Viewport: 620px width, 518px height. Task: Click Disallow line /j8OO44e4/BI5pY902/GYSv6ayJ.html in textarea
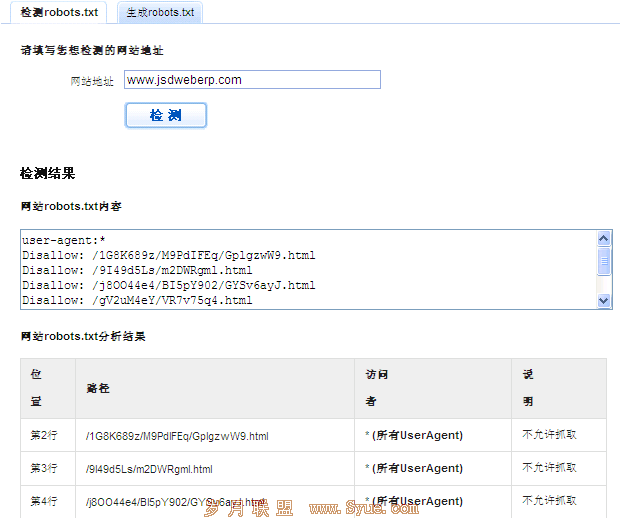[x=169, y=285]
